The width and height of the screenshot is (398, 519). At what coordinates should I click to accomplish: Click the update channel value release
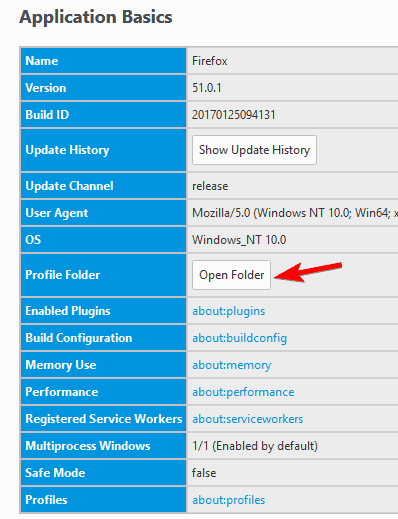tap(210, 186)
